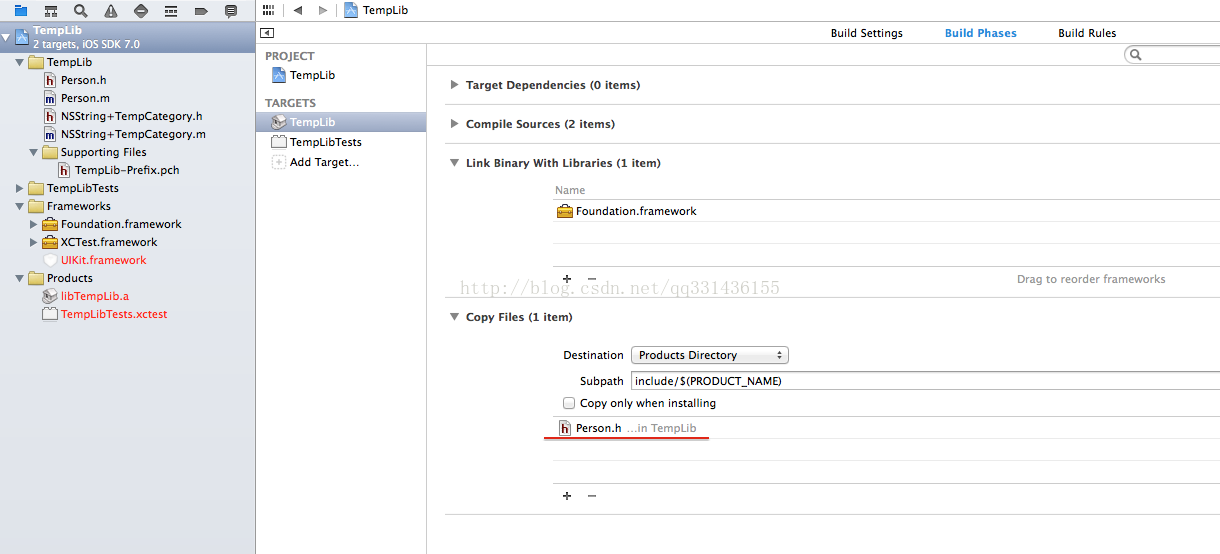The image size is (1220, 554).
Task: Collapse the TempLib group folder
Action: (x=20, y=62)
